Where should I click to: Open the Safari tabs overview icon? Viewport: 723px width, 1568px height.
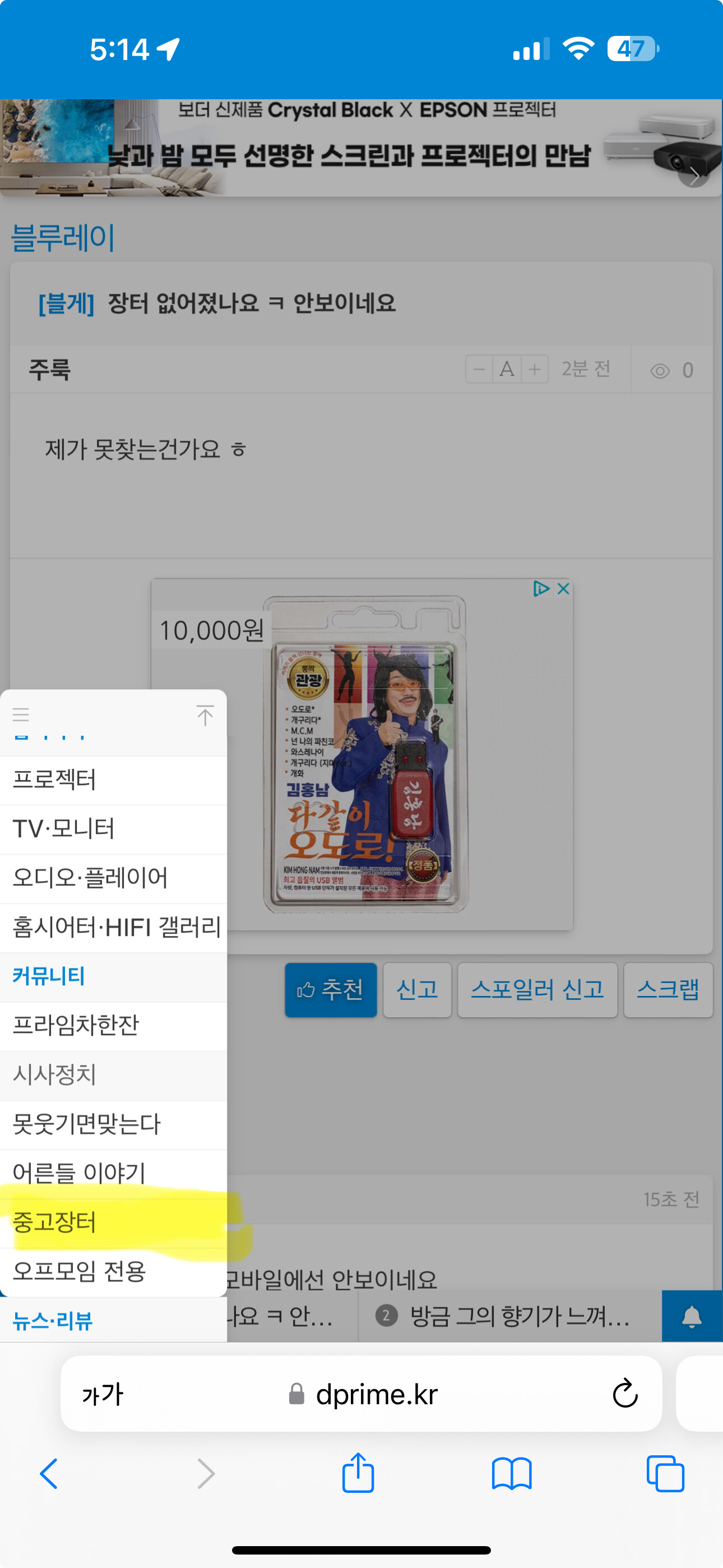pyautogui.click(x=665, y=1474)
